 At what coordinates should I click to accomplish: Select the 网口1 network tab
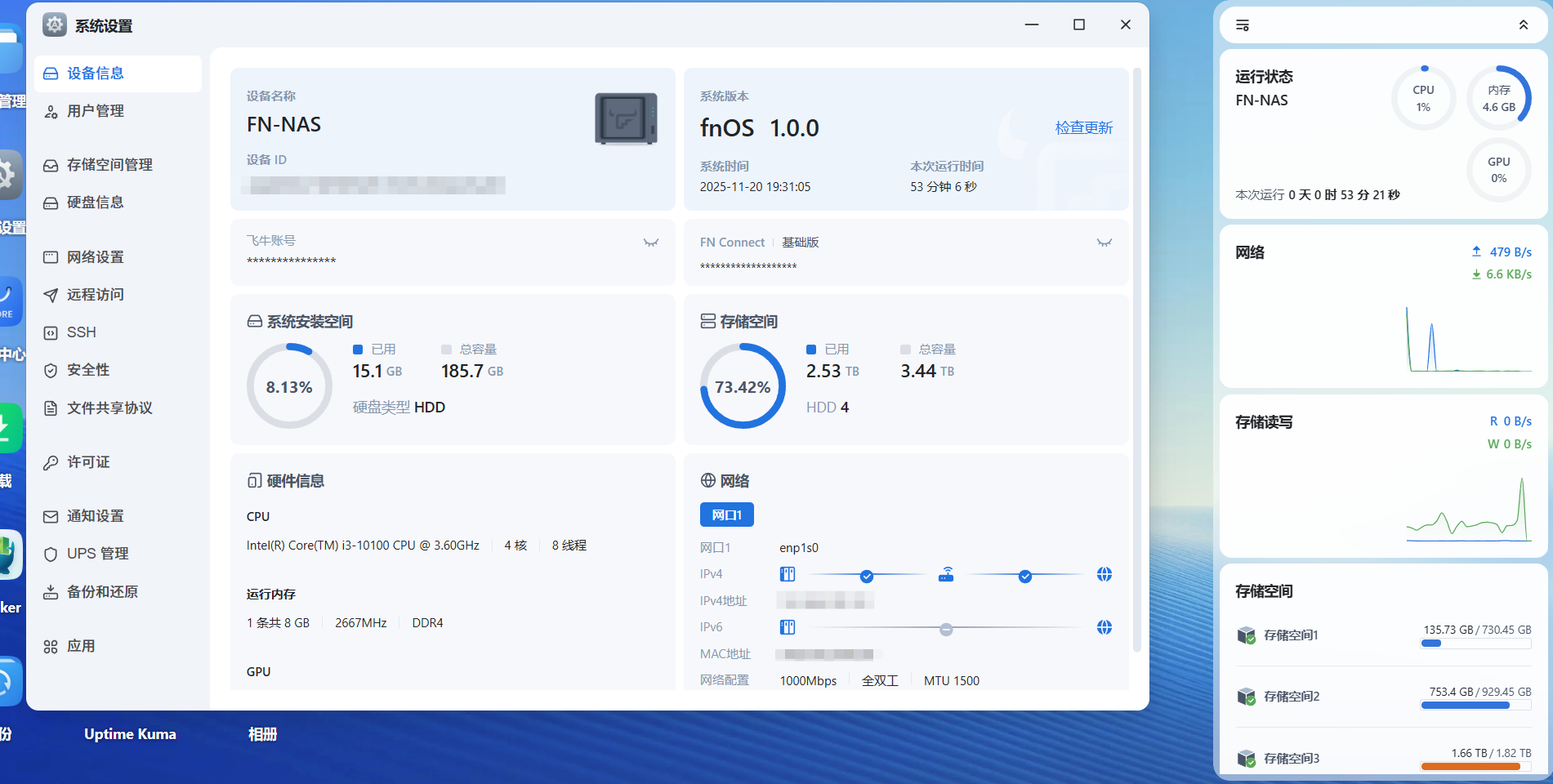pyautogui.click(x=726, y=514)
